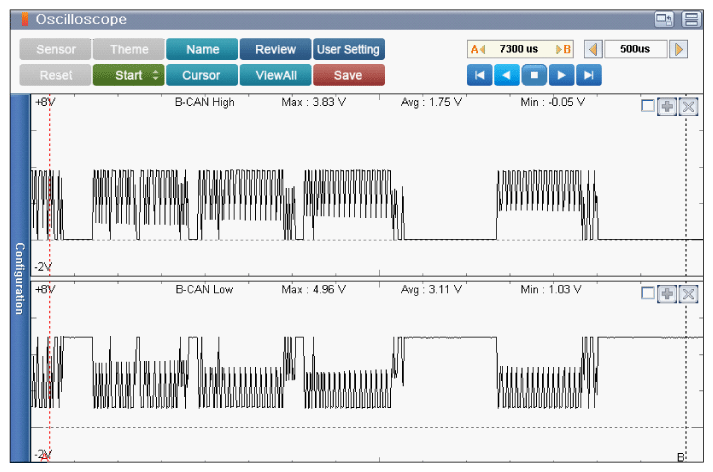Skip to the first recorded frame
This screenshot has width=713, height=472.
coord(480,75)
